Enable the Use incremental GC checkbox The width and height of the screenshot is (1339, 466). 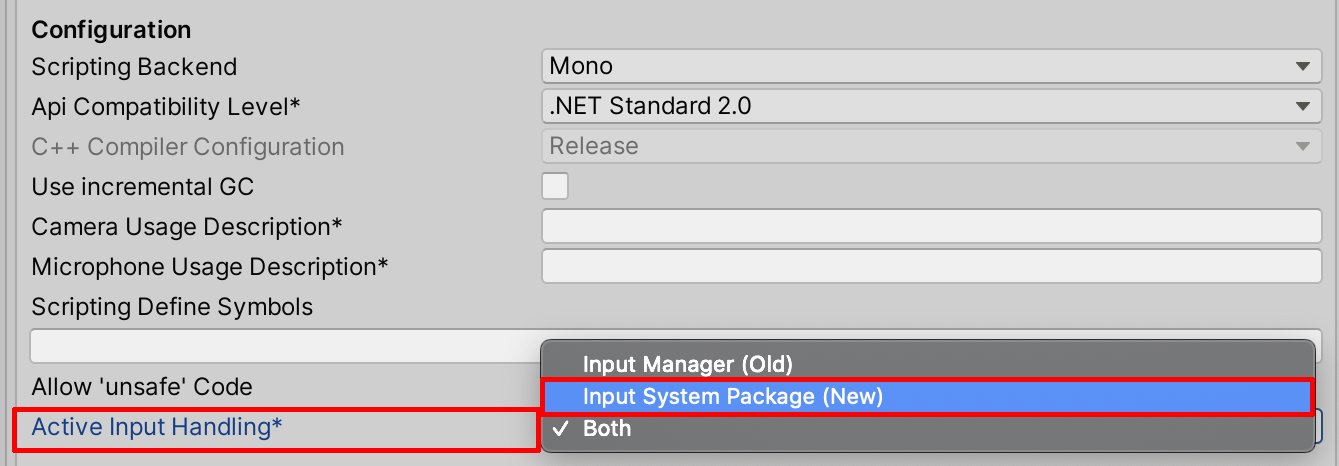[x=555, y=186]
